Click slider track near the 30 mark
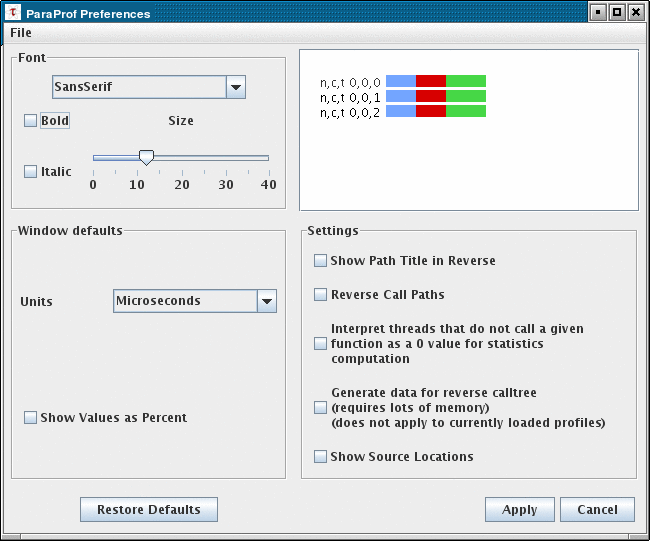This screenshot has height=541, width=650. [226, 158]
